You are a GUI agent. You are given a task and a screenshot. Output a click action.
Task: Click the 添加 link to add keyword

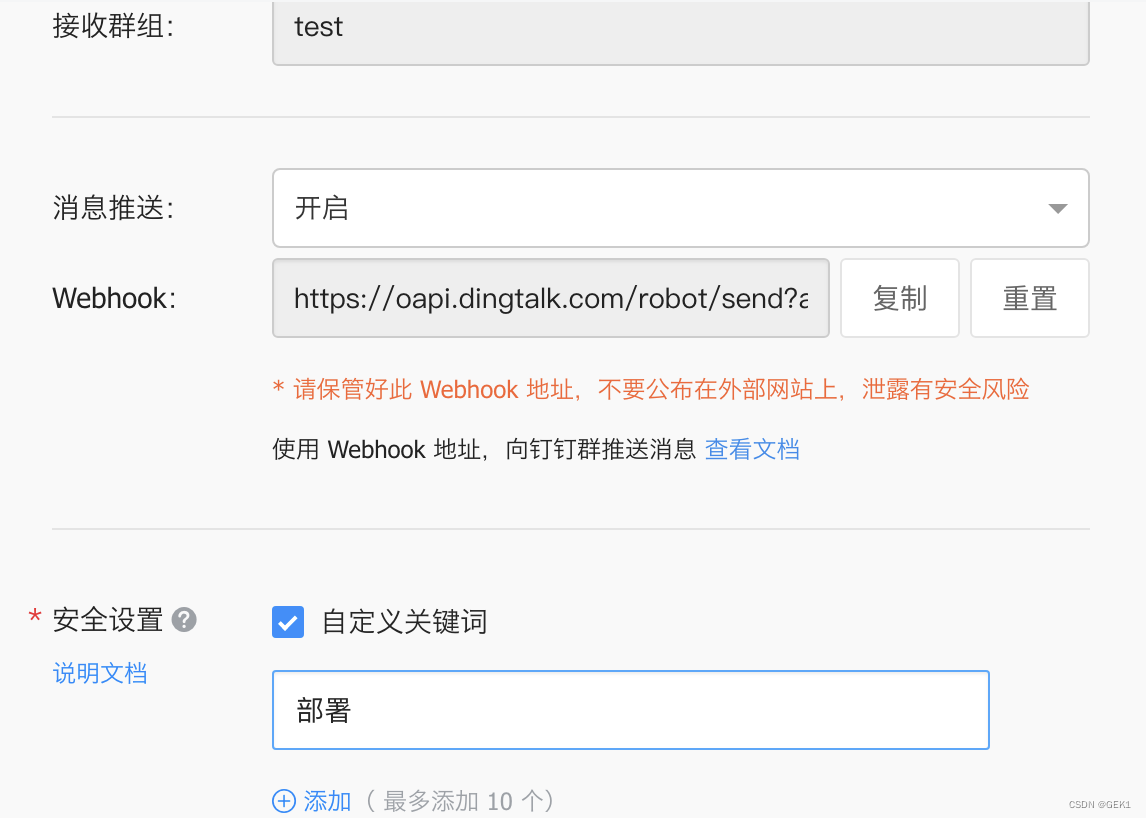(x=327, y=801)
